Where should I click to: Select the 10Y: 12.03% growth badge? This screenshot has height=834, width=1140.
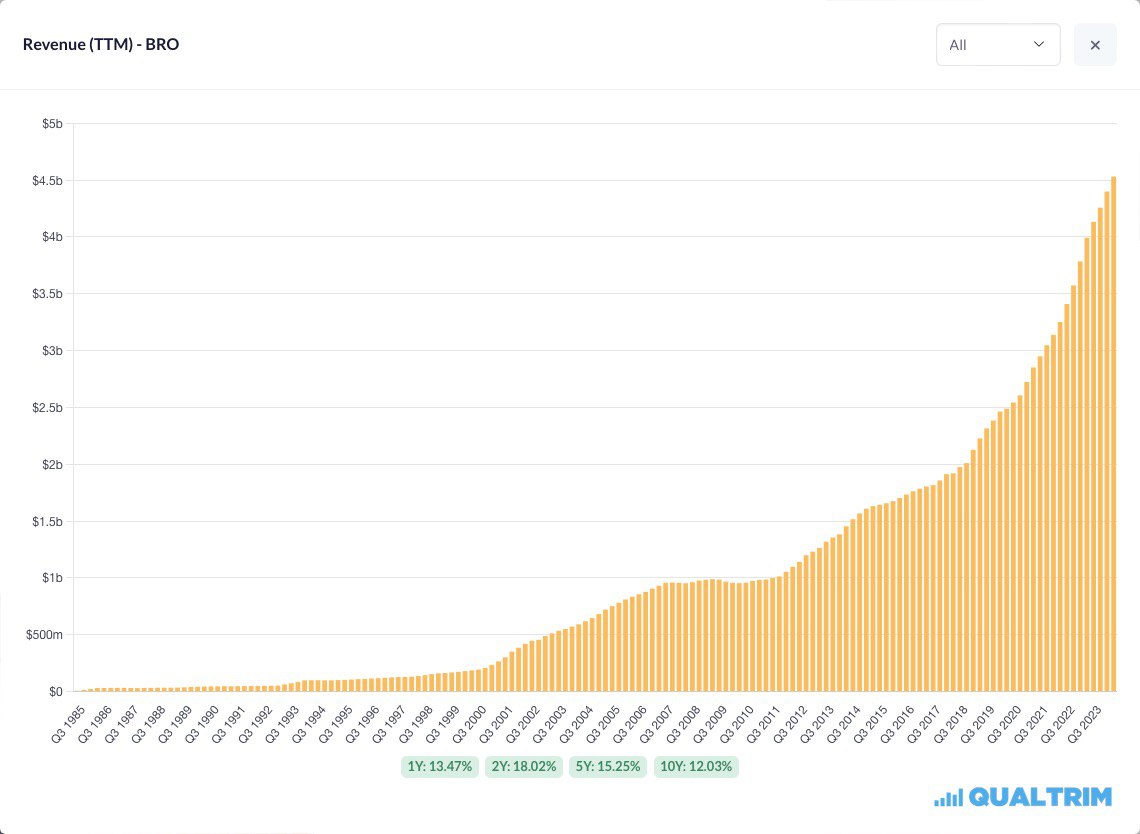click(x=695, y=767)
